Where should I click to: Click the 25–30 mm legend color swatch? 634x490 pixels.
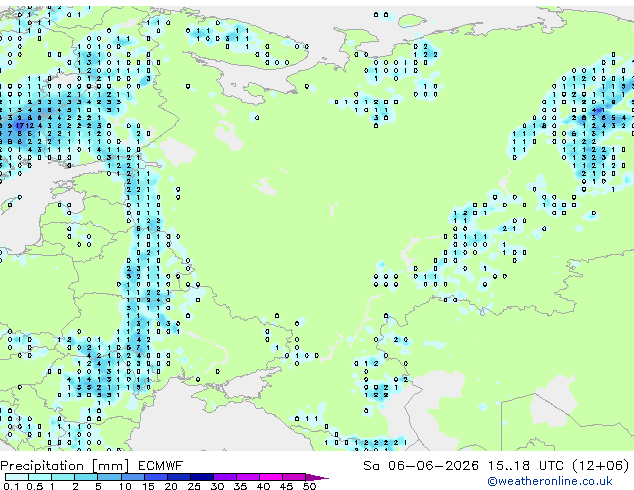pyautogui.click(x=201, y=477)
